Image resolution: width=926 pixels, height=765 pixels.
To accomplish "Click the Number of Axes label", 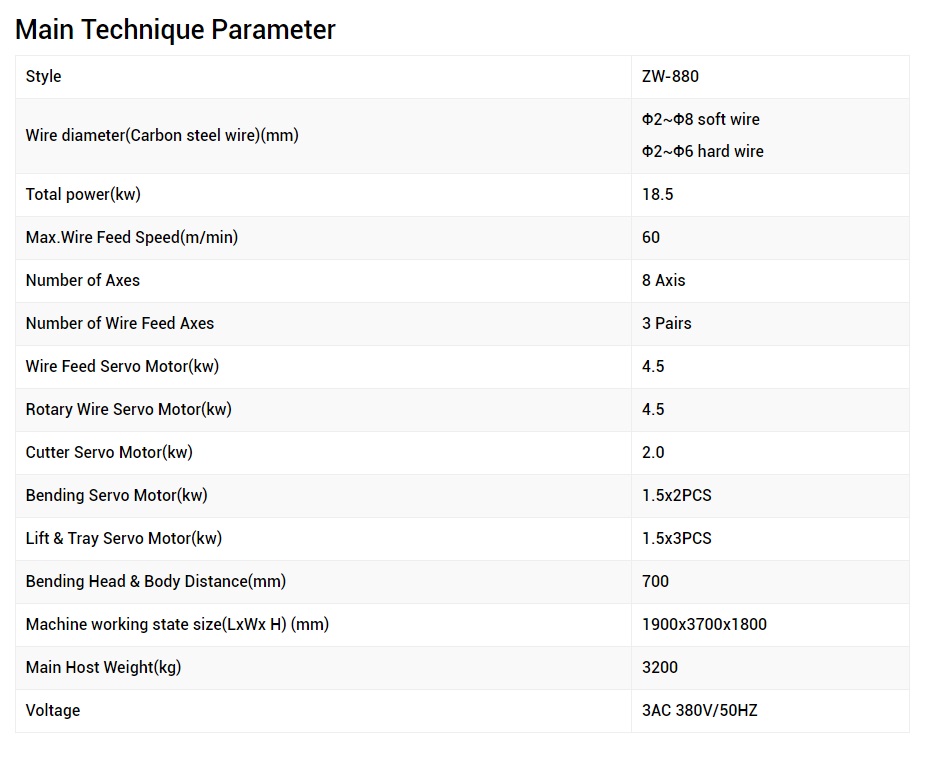I will pos(83,281).
